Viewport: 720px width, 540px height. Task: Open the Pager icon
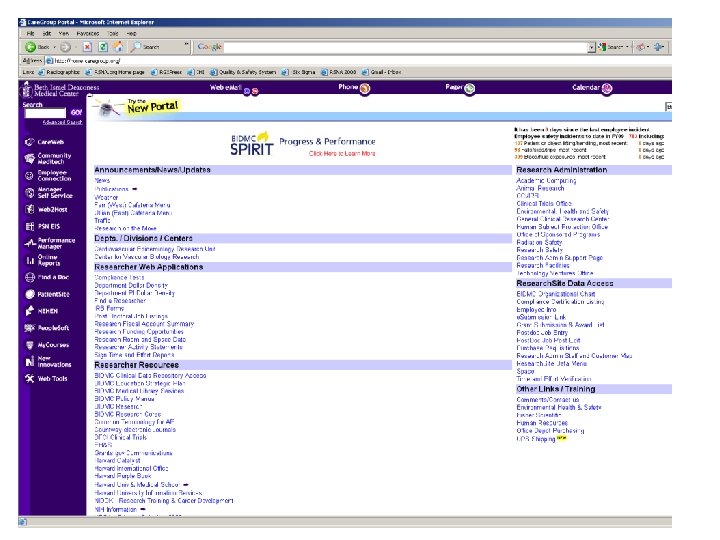click(469, 88)
